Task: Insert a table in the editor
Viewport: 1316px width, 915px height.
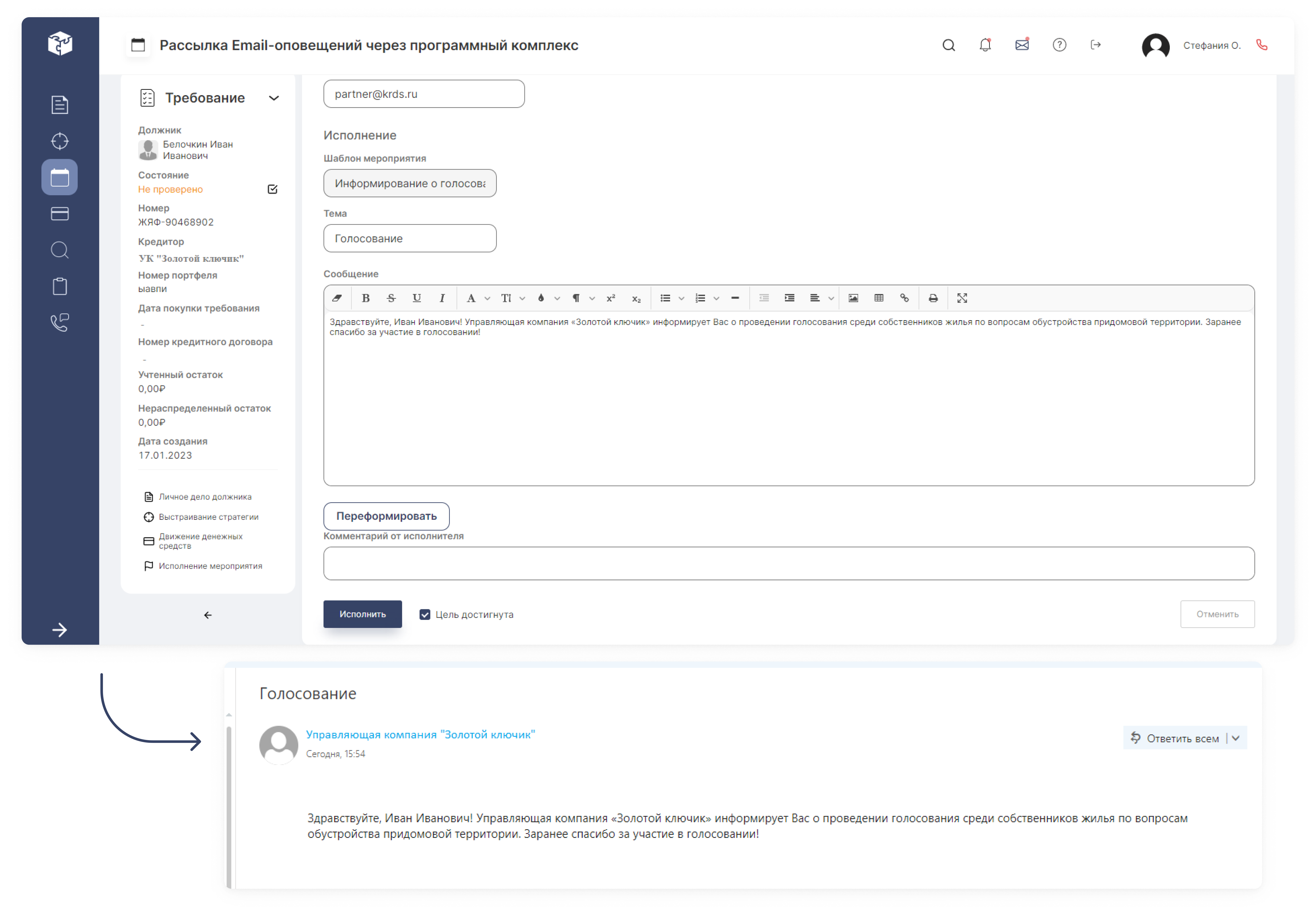Action: click(879, 298)
